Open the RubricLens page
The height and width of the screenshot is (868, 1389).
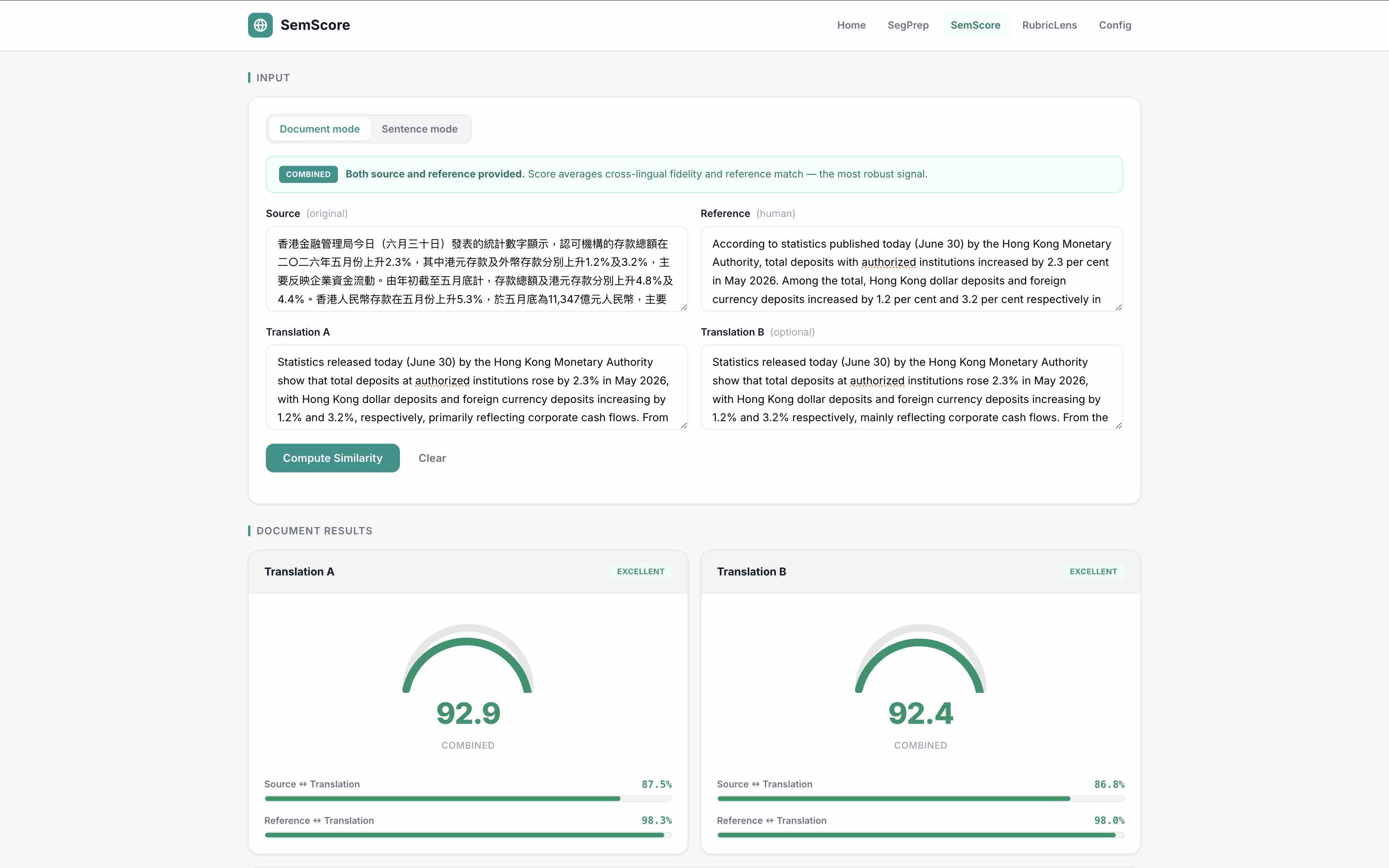(x=1049, y=25)
